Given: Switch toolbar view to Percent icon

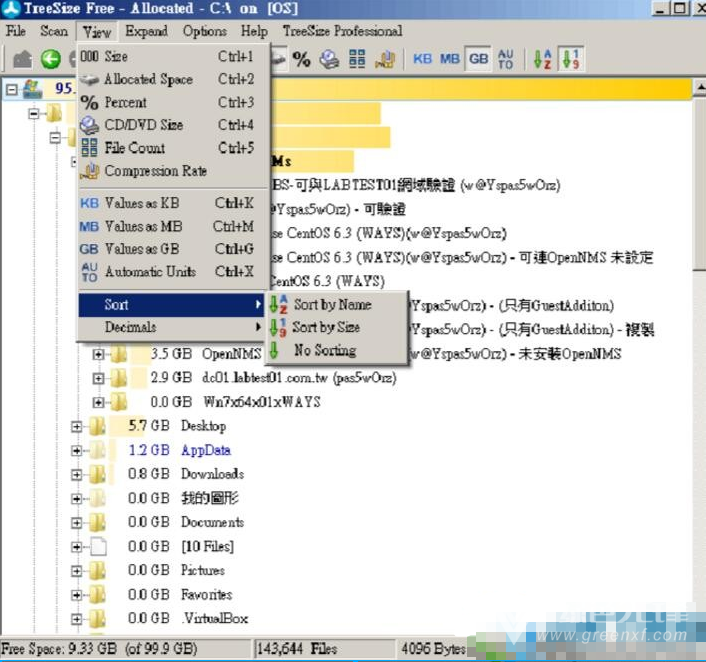Looking at the screenshot, I should point(301,59).
